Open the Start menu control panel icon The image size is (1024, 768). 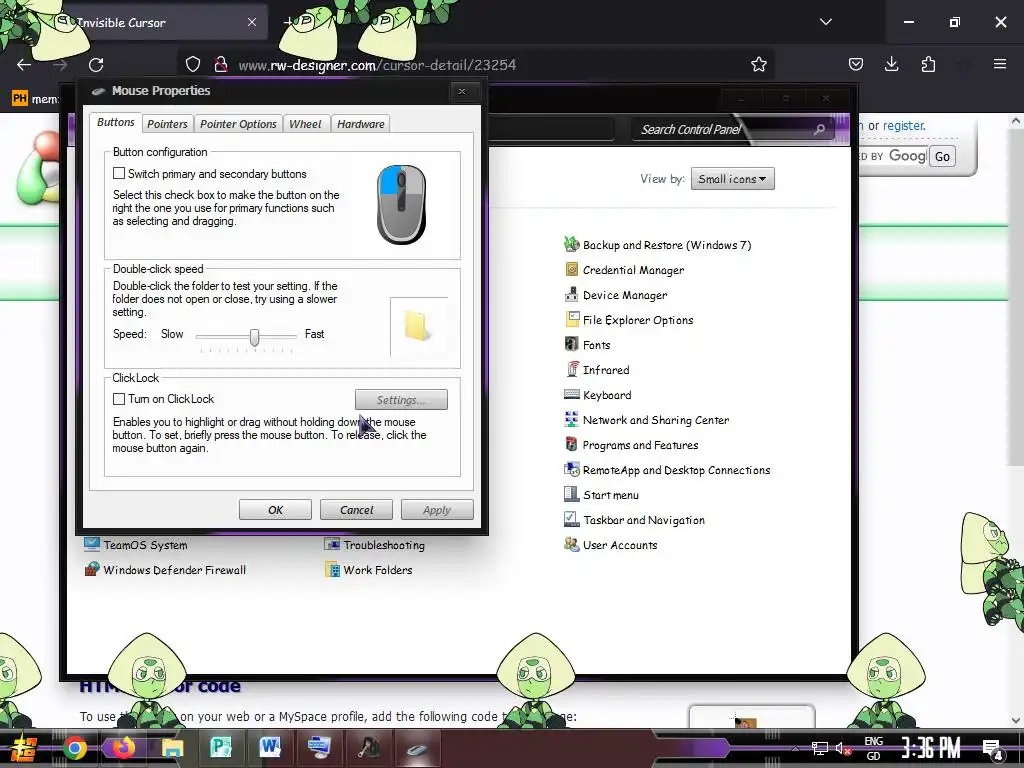point(571,494)
